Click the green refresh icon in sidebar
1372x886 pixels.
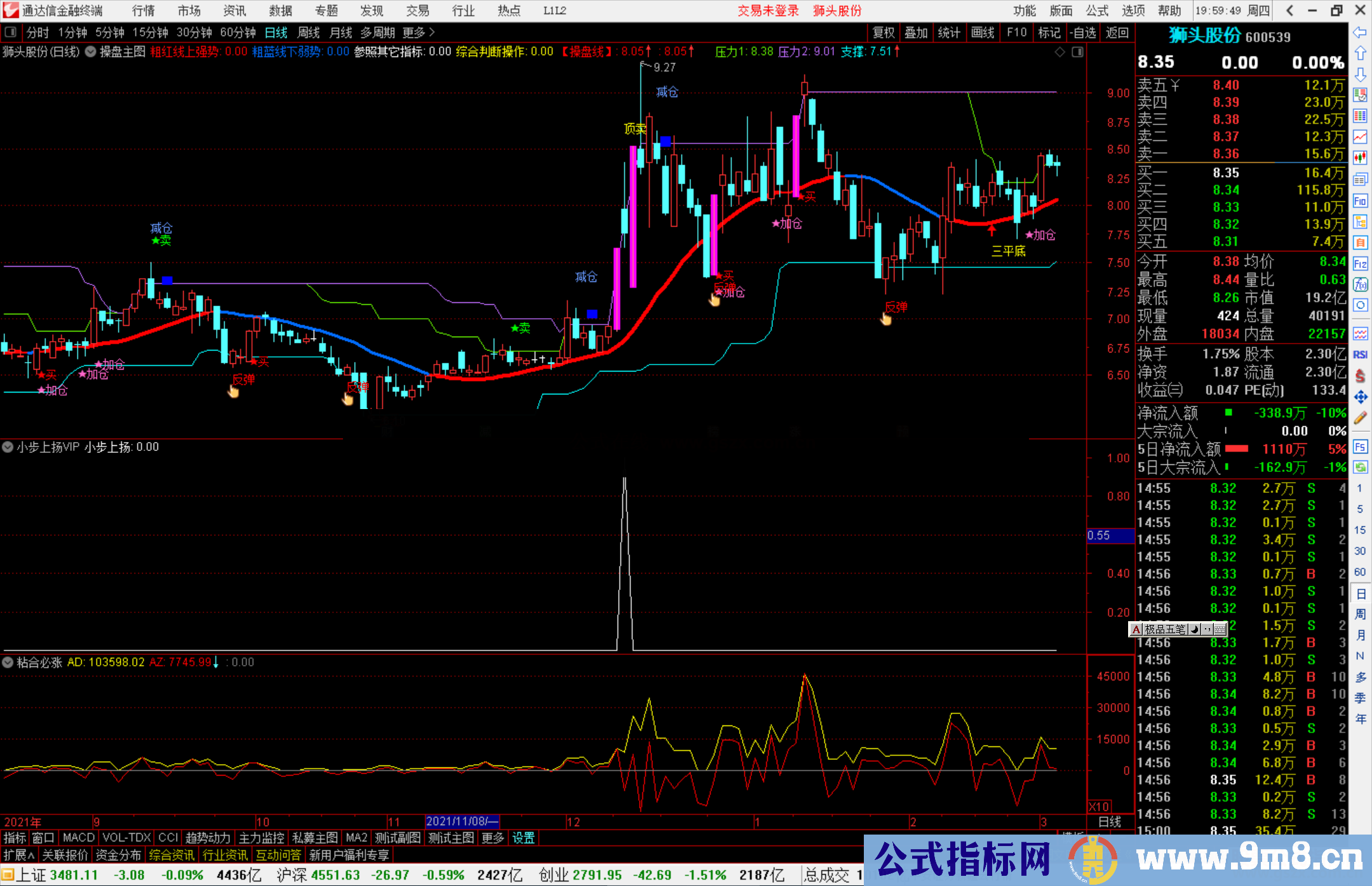coord(1360,467)
